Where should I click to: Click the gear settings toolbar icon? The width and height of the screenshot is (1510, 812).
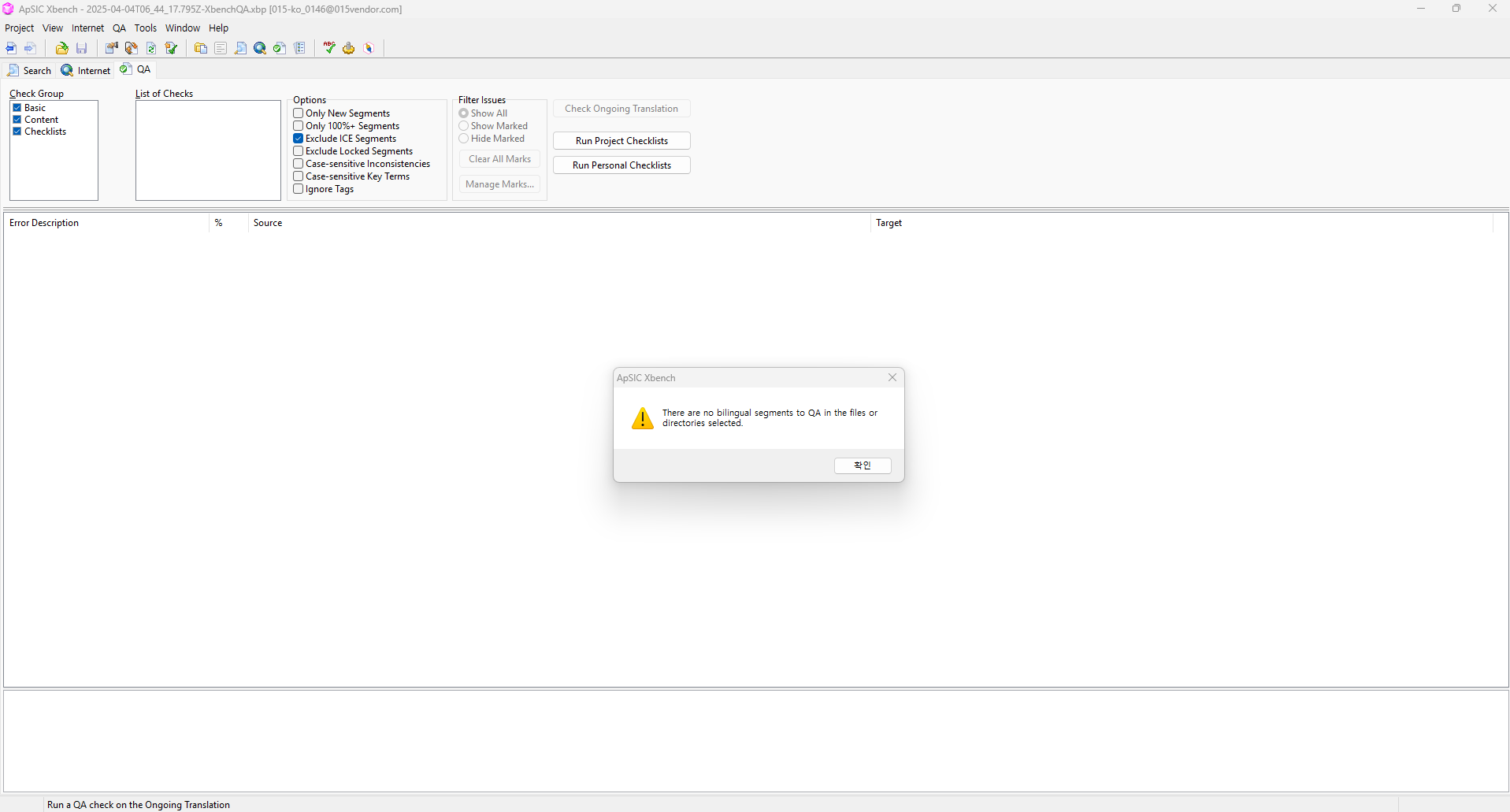[349, 48]
